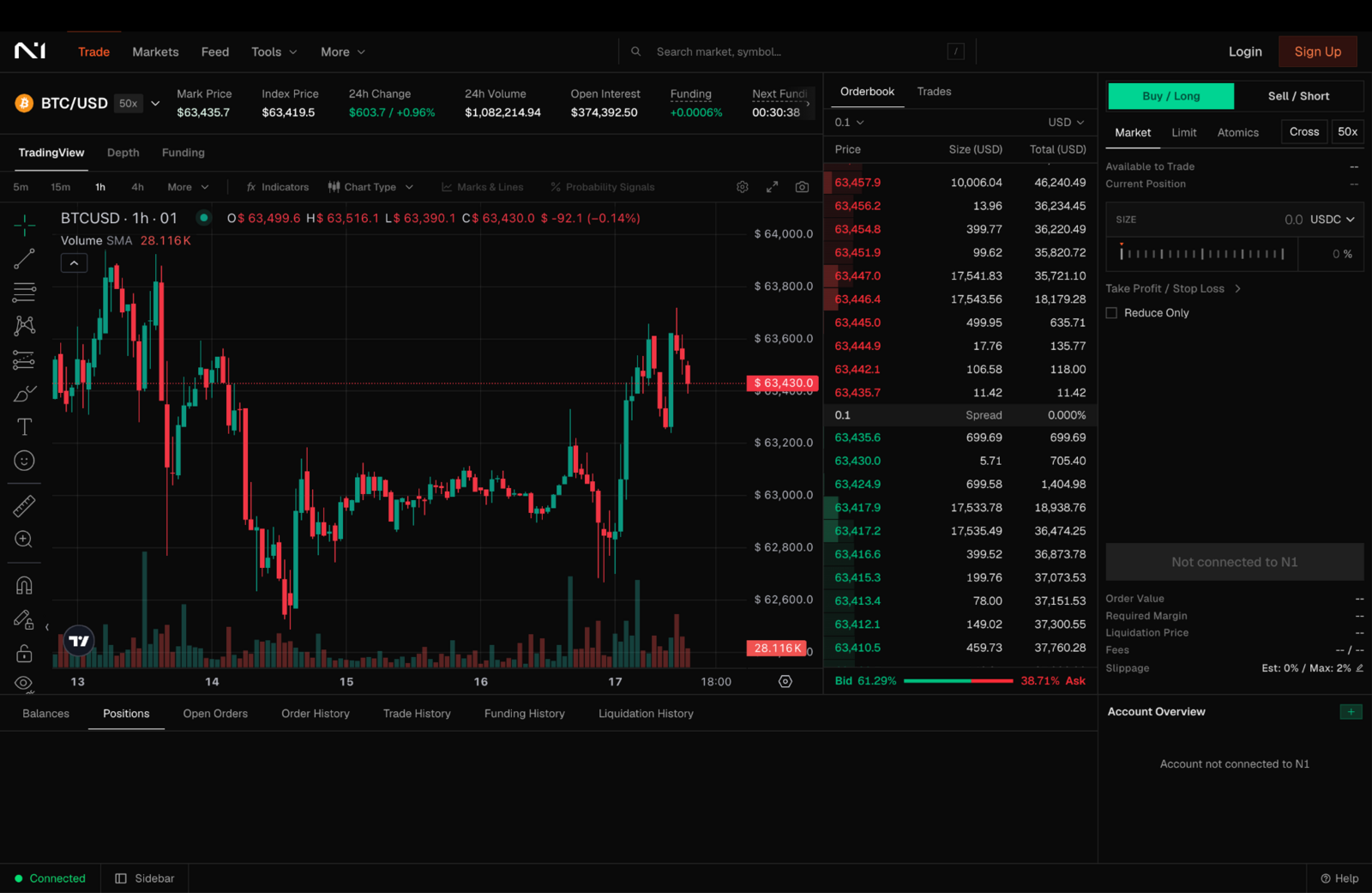Open the Markets page
The height and width of the screenshot is (893, 1372).
click(155, 51)
